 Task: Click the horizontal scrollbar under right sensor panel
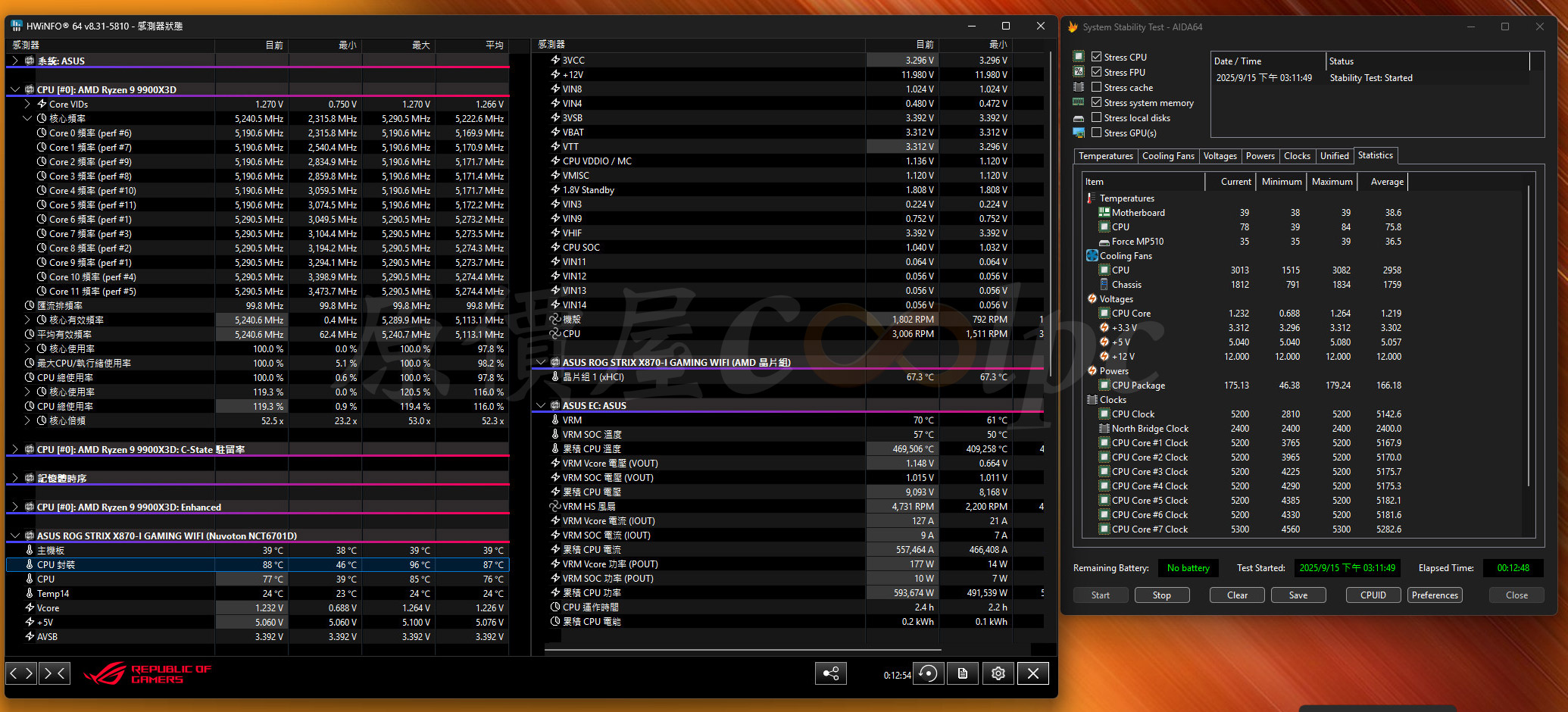(742, 650)
